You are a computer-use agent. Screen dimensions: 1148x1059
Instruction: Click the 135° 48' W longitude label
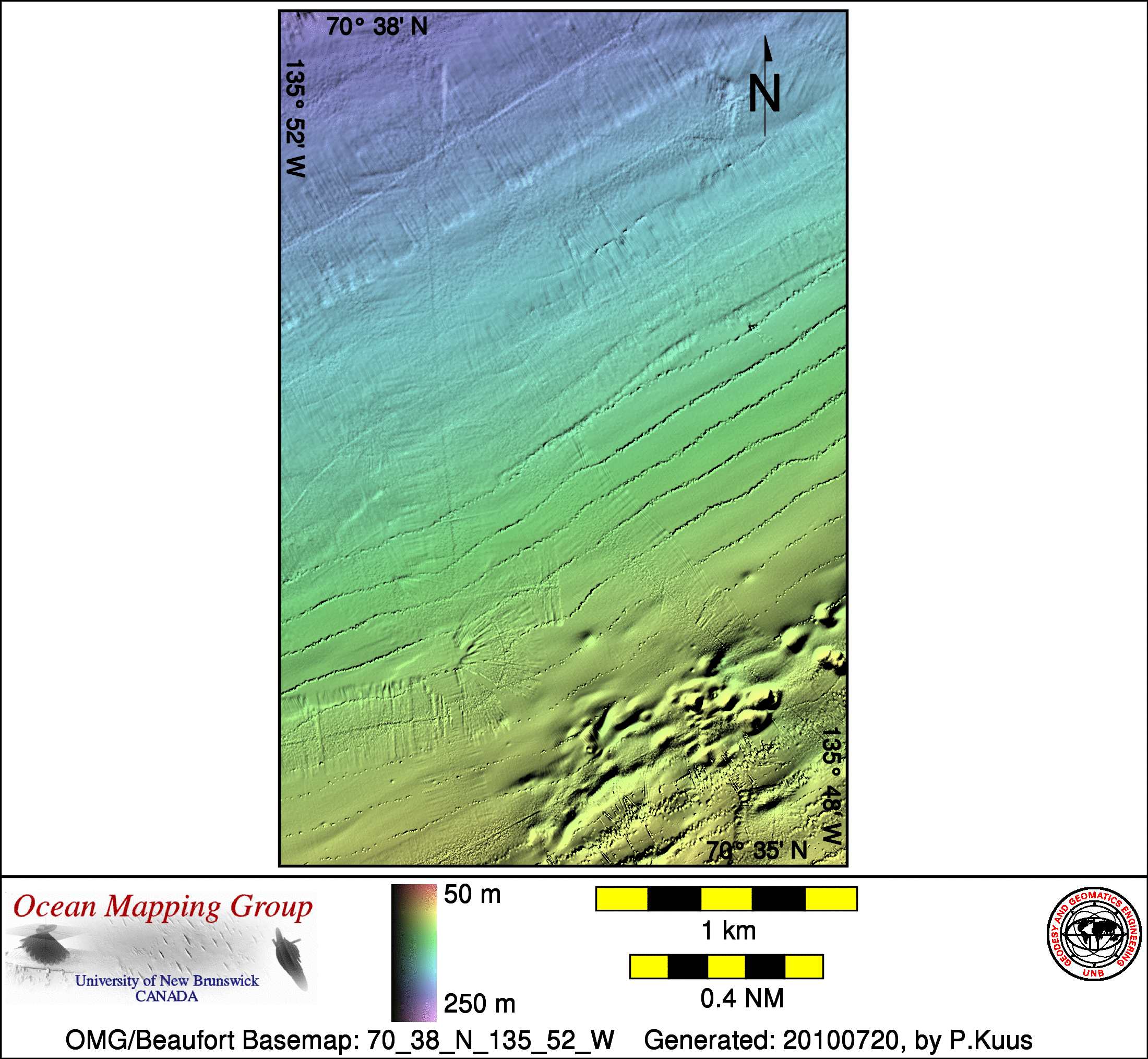tap(831, 786)
